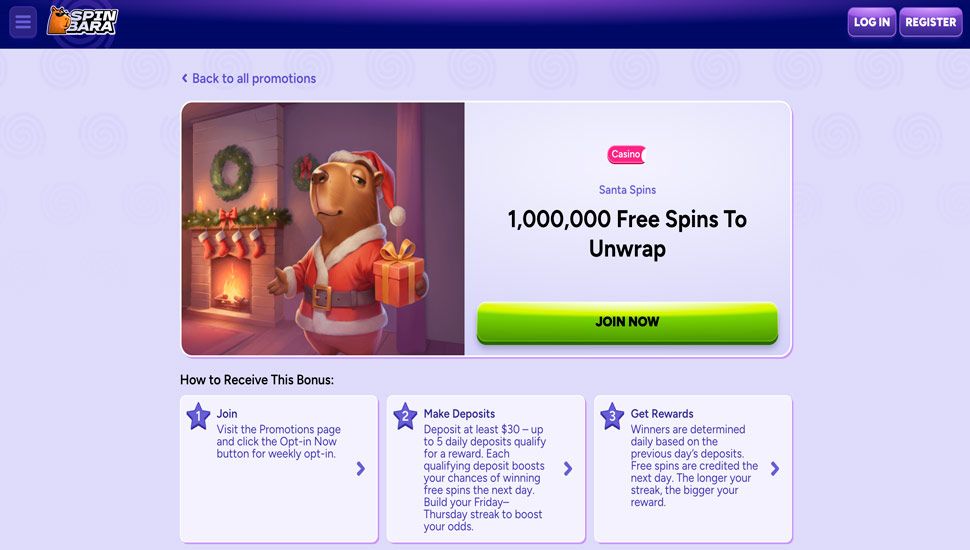Click the step 2 star icon
The width and height of the screenshot is (970, 550).
pos(405,416)
